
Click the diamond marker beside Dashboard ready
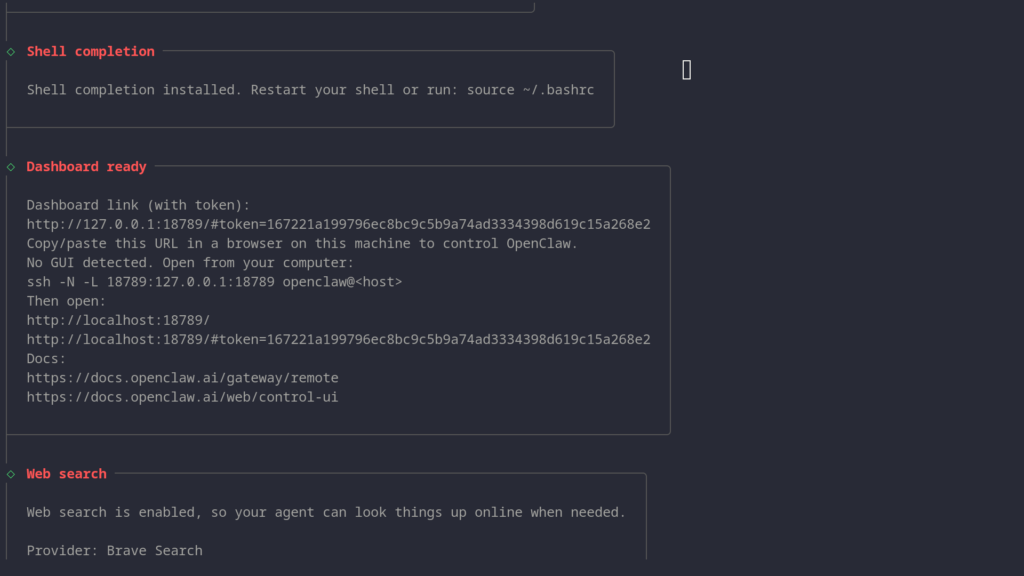coord(11,167)
